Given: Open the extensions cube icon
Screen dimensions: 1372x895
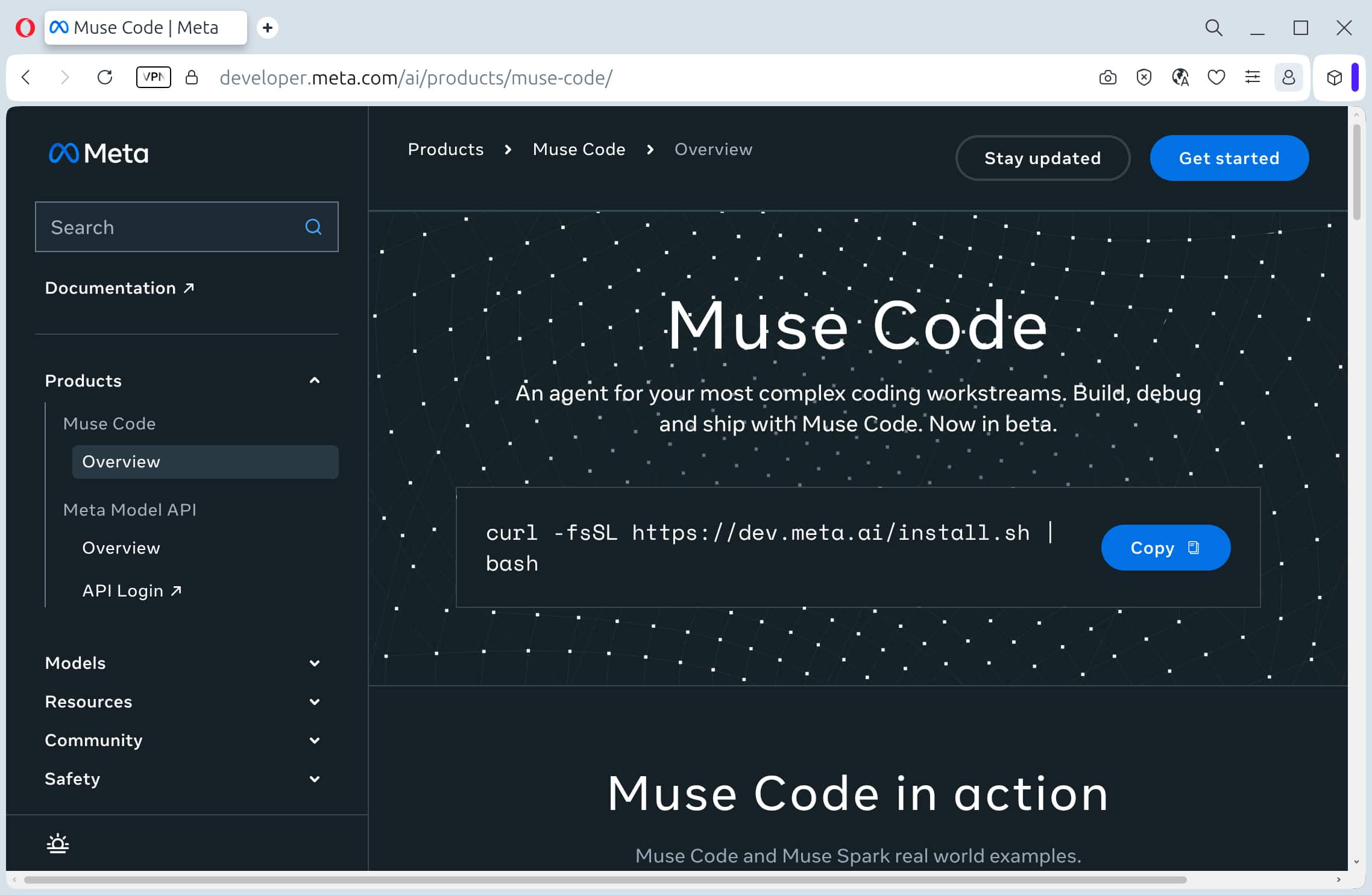Looking at the screenshot, I should tap(1335, 77).
